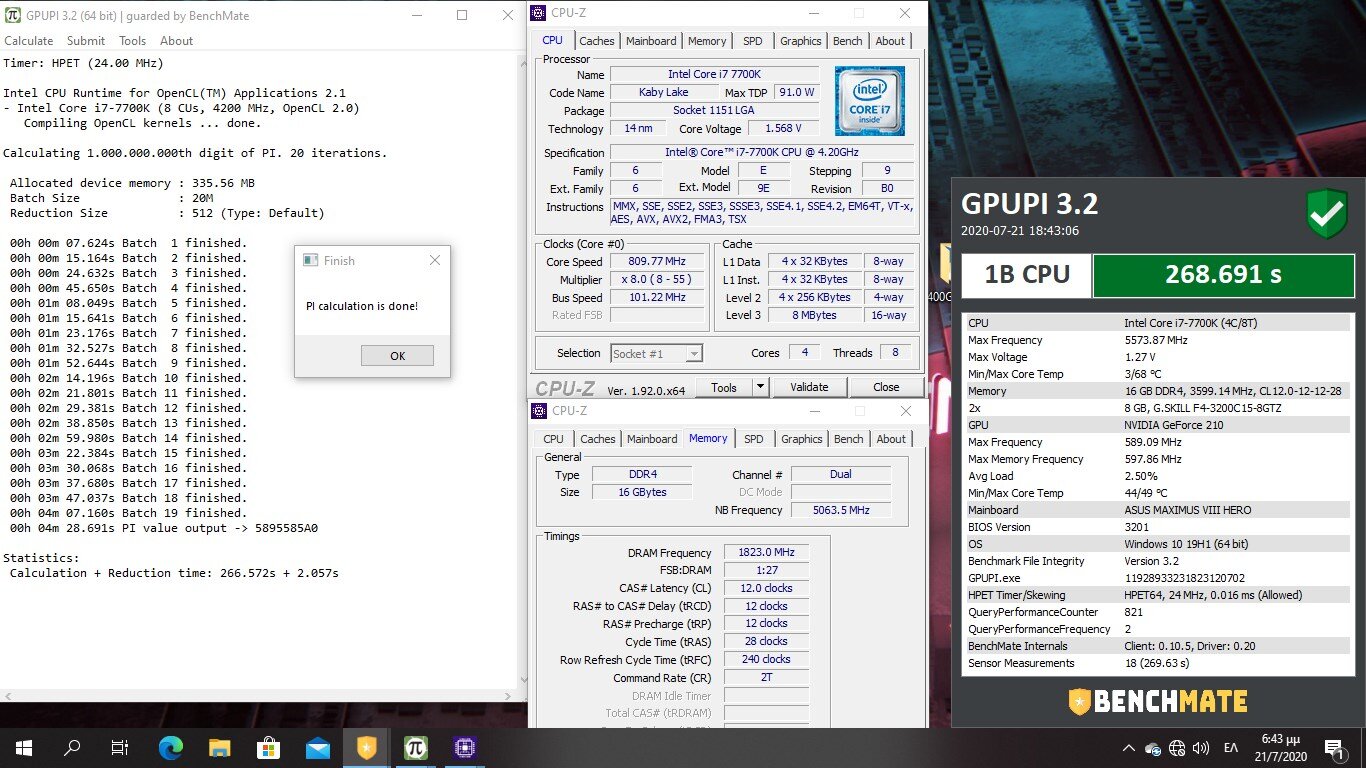Open the Mail app from the taskbar
Viewport: 1366px width, 768px height.
317,748
